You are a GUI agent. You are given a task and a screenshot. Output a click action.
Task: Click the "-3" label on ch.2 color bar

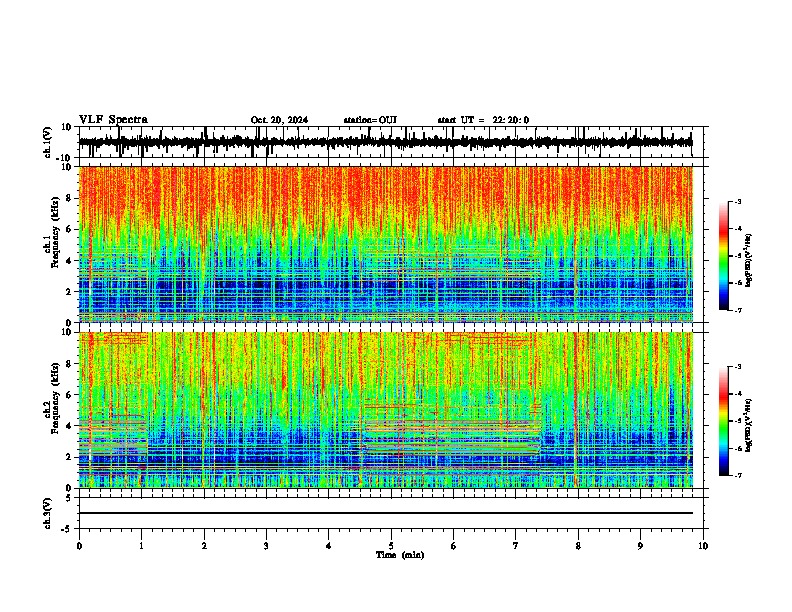pos(737,367)
